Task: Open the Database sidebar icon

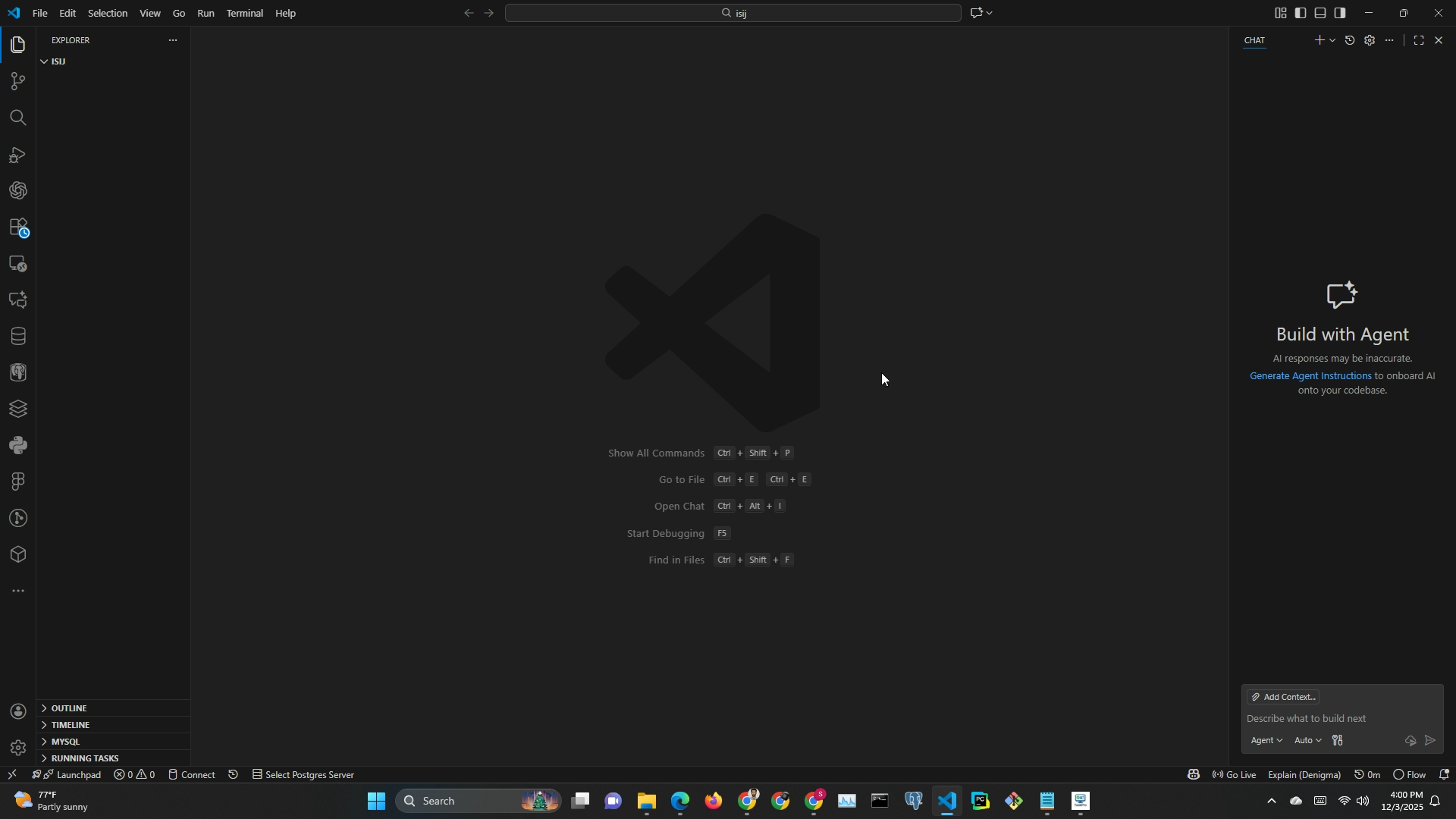Action: coord(17,336)
